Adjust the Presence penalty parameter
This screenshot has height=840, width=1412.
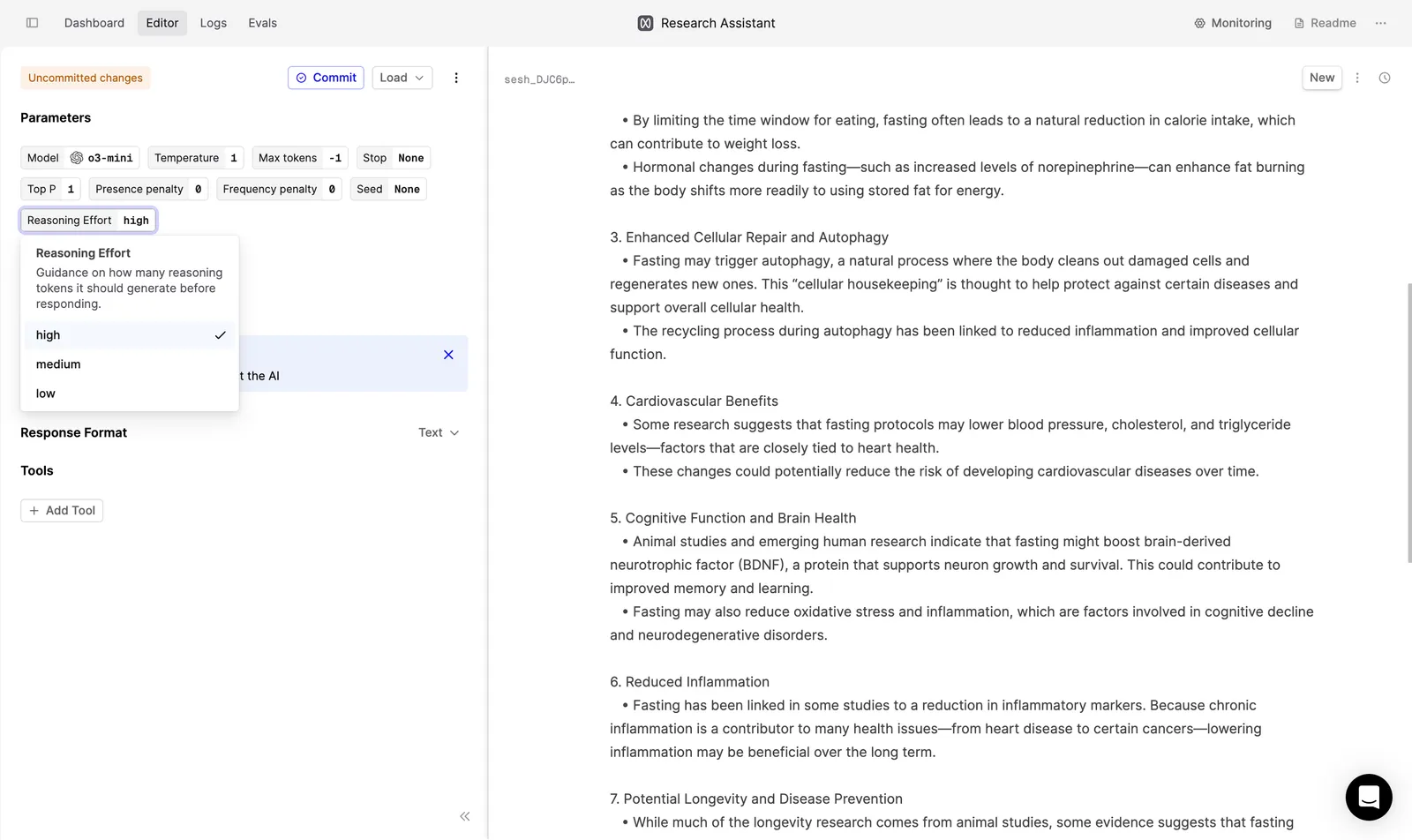pyautogui.click(x=148, y=189)
